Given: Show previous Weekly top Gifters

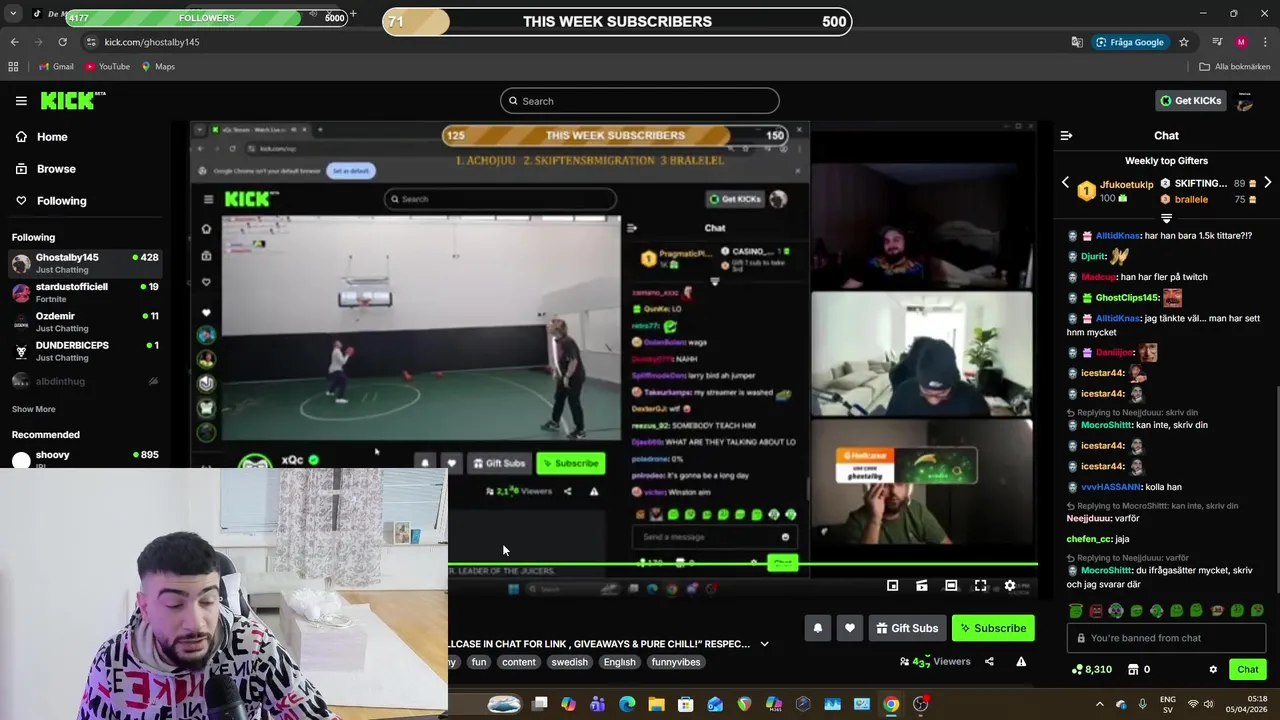Looking at the screenshot, I should (x=1065, y=183).
